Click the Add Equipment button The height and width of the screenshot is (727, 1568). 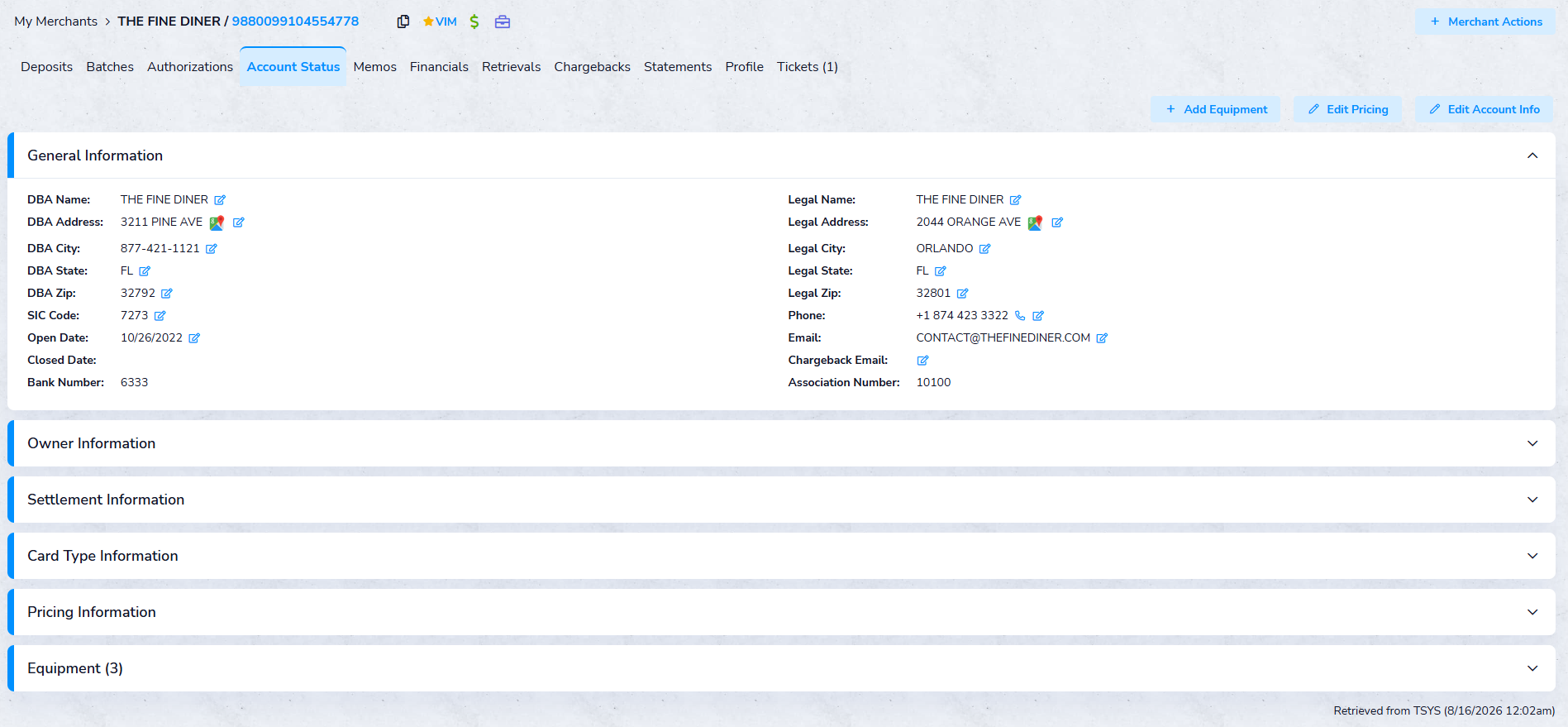point(1216,109)
